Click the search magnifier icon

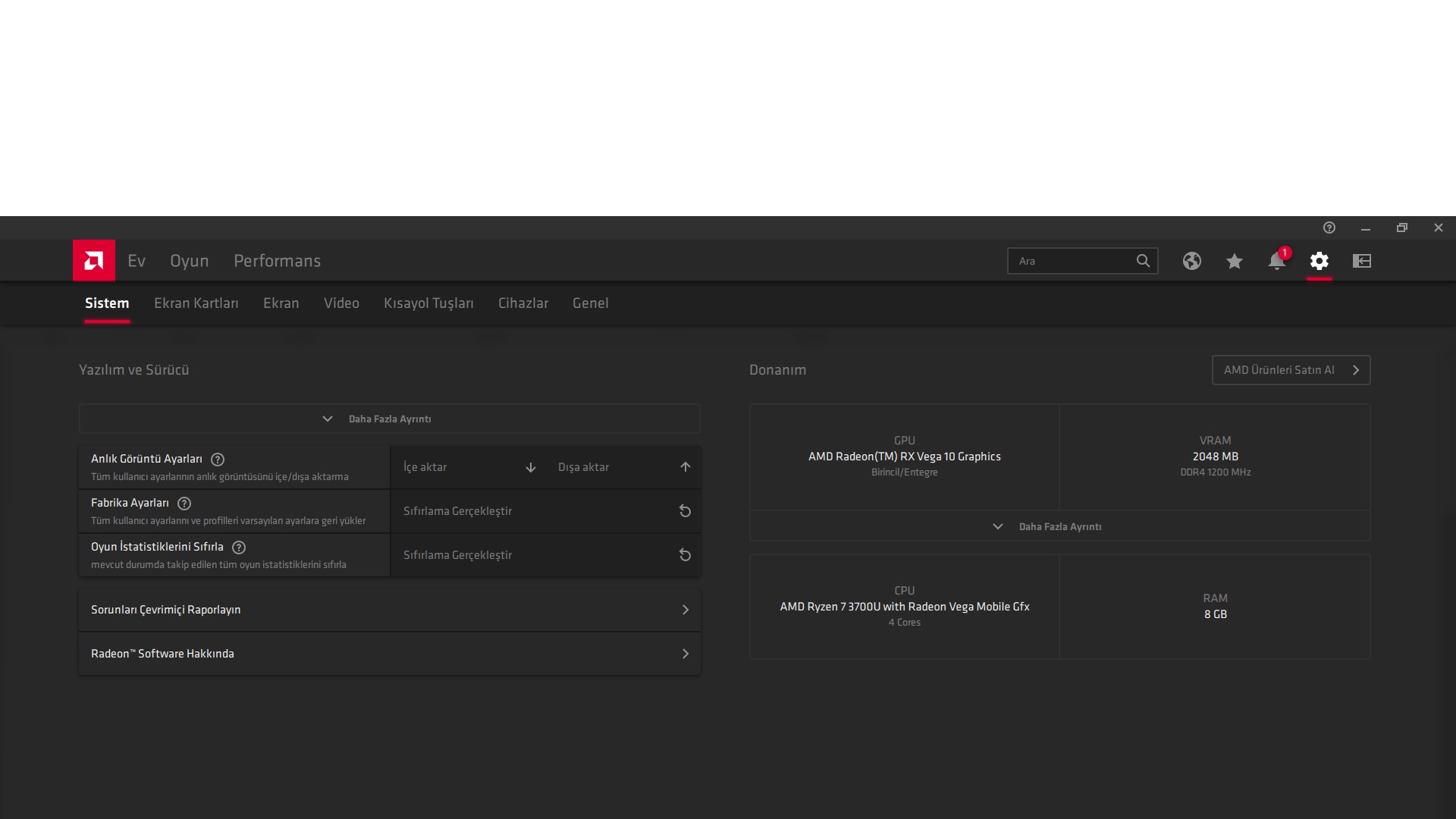(1143, 261)
